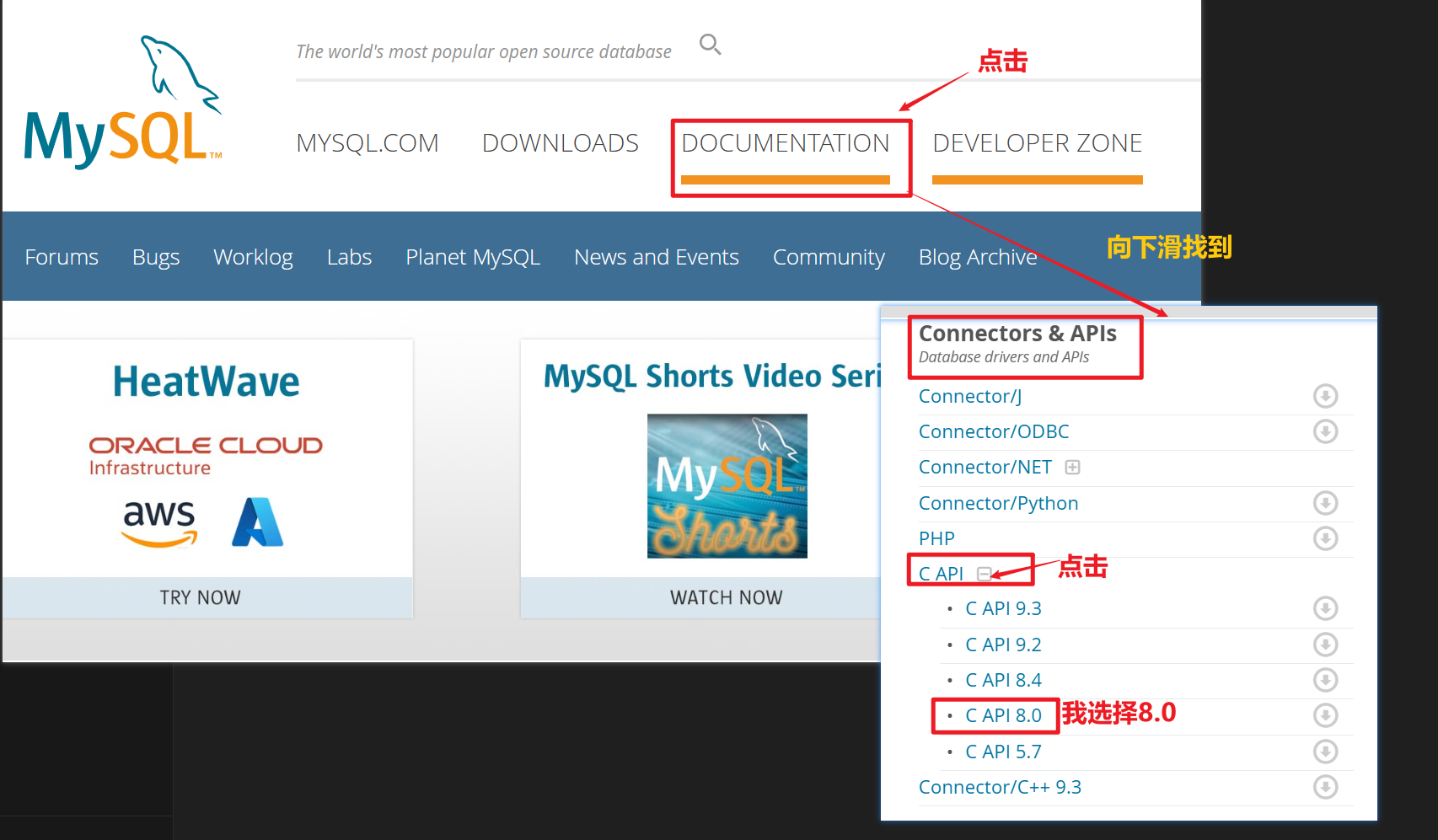Click C API 5.7 download icon
The image size is (1438, 840).
(1325, 752)
